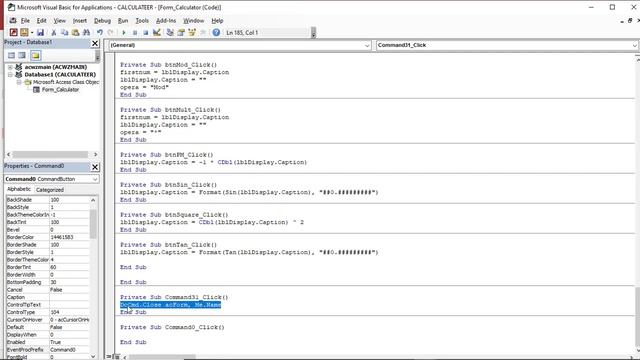
Task: Select the ControlType property row
Action: point(48,312)
